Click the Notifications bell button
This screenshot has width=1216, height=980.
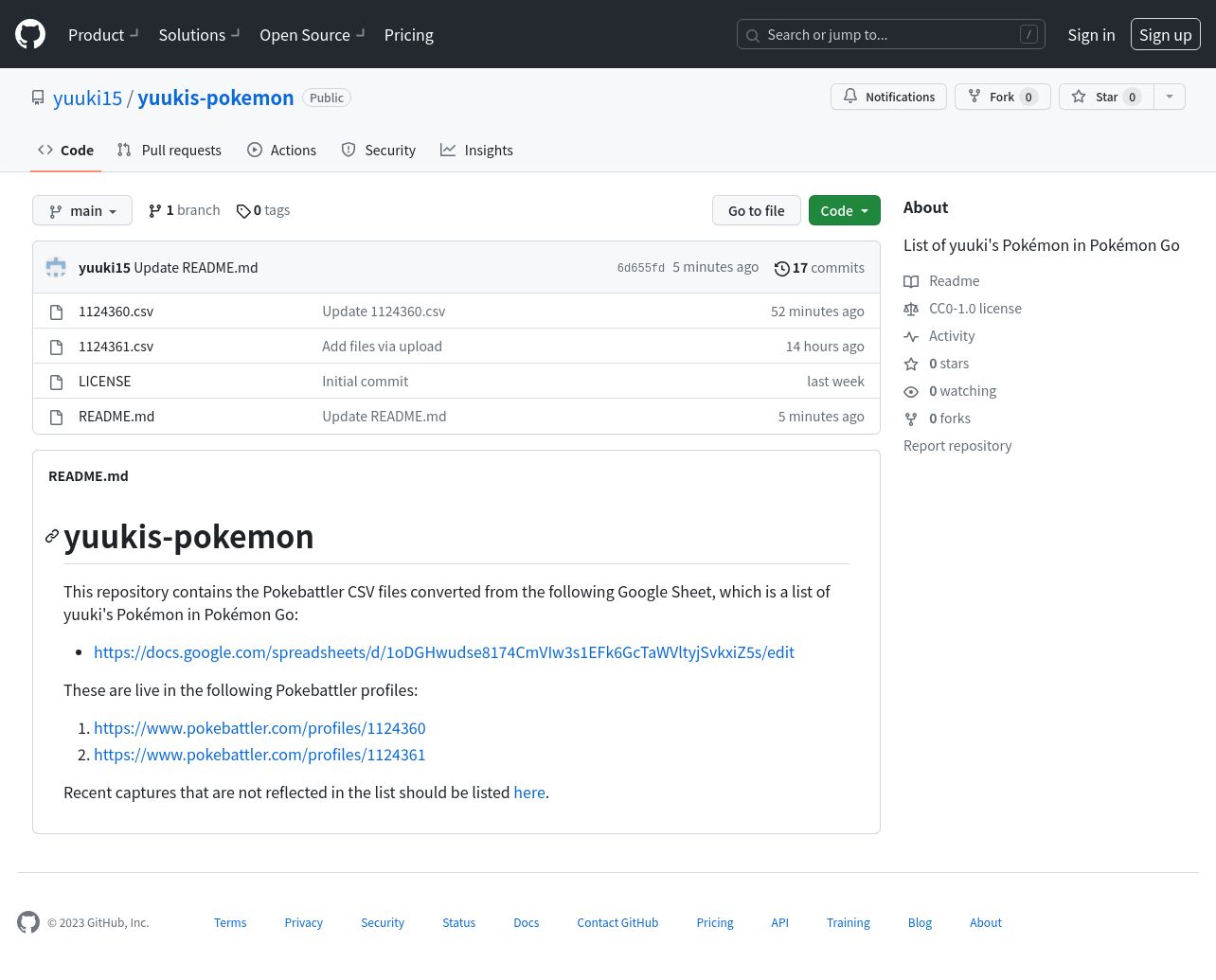tap(888, 97)
